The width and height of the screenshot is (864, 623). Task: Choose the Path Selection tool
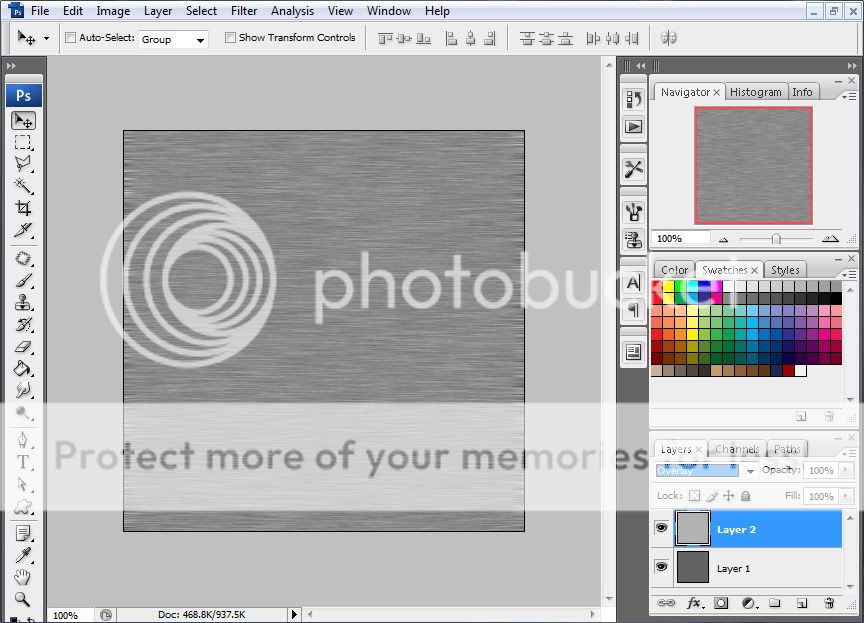coord(23,484)
